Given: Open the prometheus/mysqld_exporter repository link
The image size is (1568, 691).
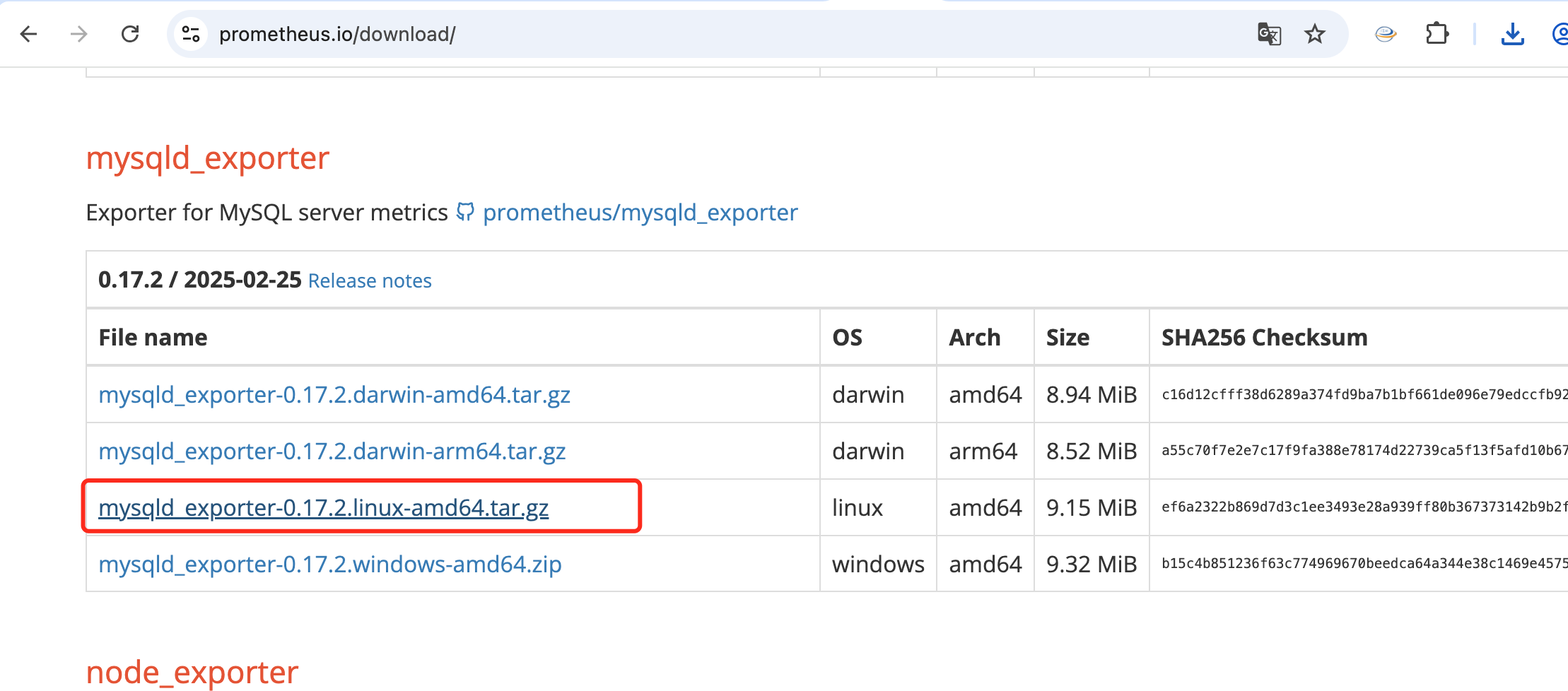Looking at the screenshot, I should click(x=640, y=213).
